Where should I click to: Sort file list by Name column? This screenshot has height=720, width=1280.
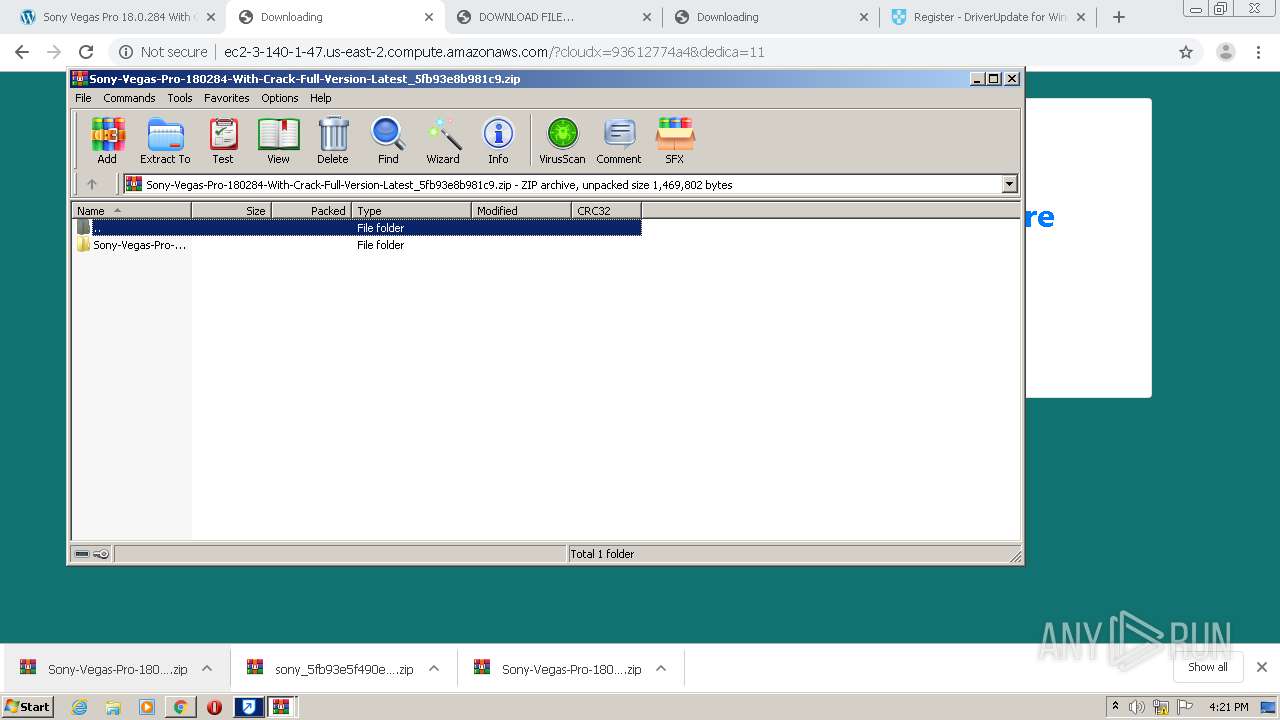pyautogui.click(x=131, y=210)
